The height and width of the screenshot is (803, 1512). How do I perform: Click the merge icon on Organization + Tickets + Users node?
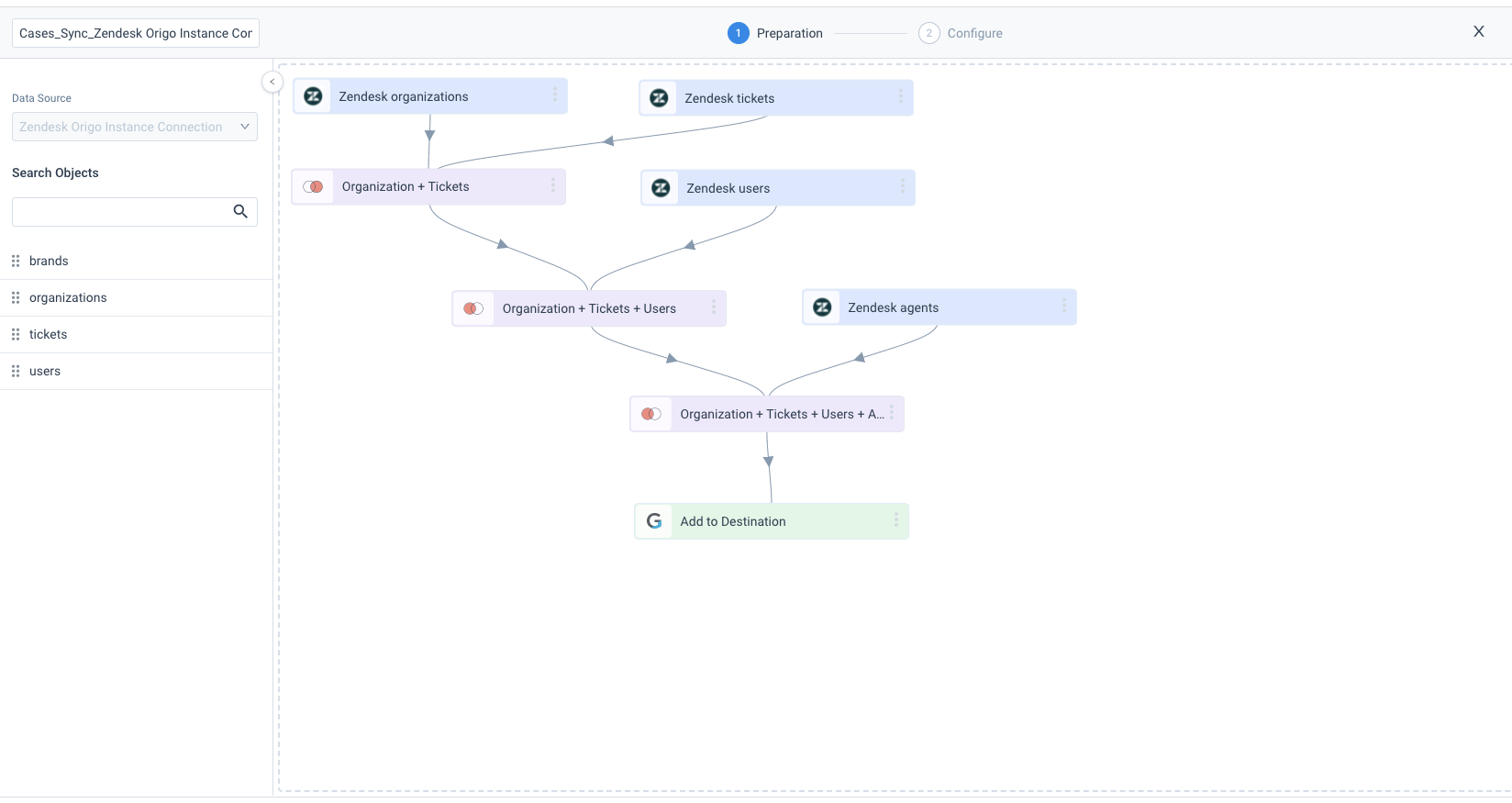point(473,308)
